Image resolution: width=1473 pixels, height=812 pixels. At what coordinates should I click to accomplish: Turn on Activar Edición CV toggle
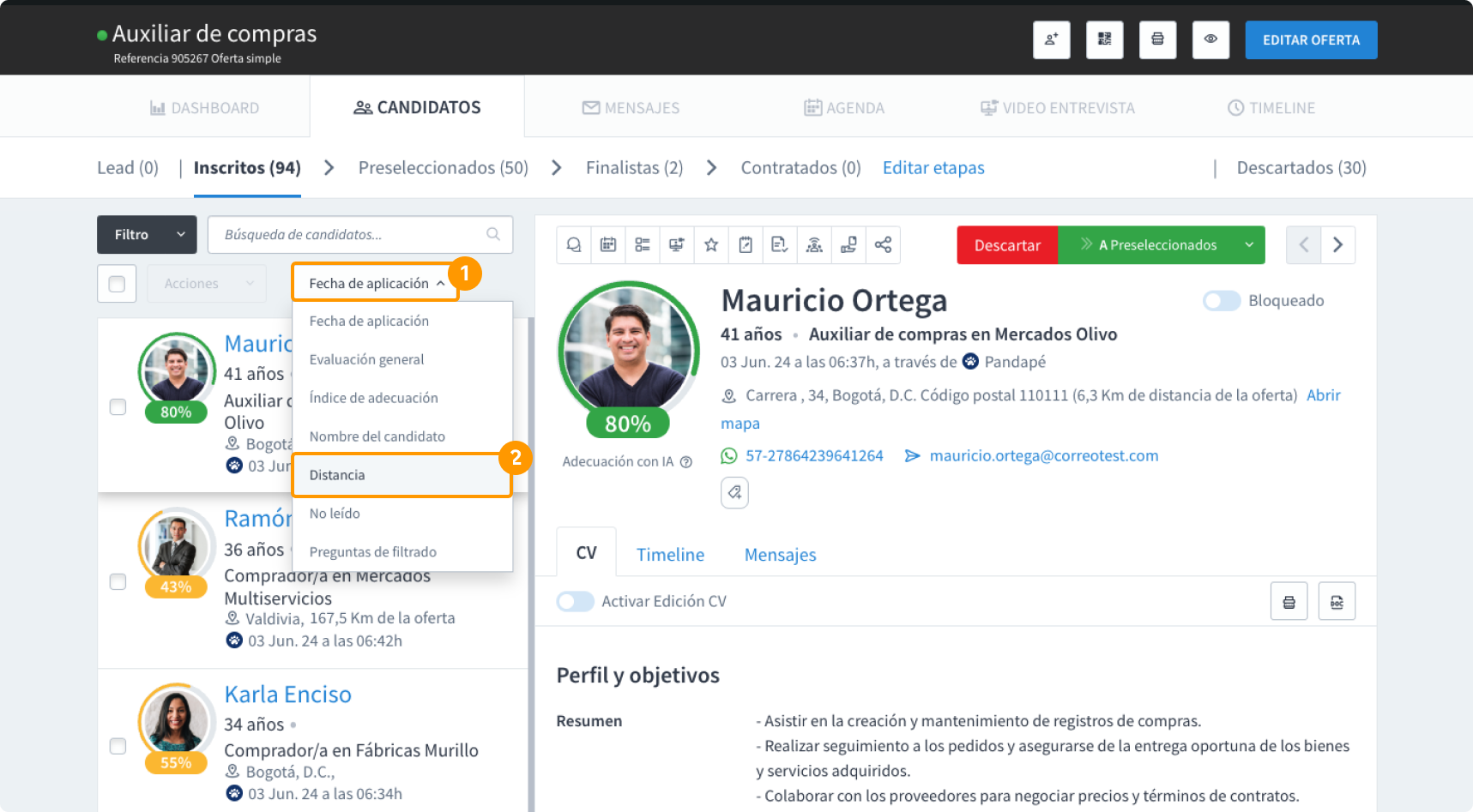click(575, 601)
